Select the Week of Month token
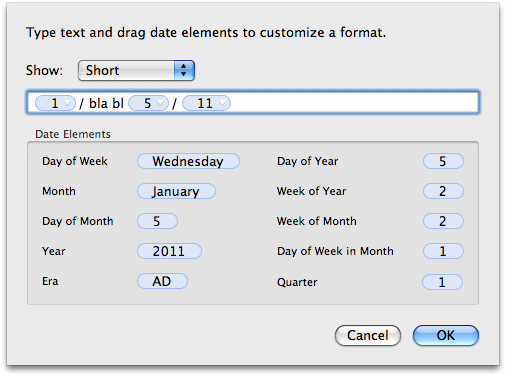 [443, 221]
